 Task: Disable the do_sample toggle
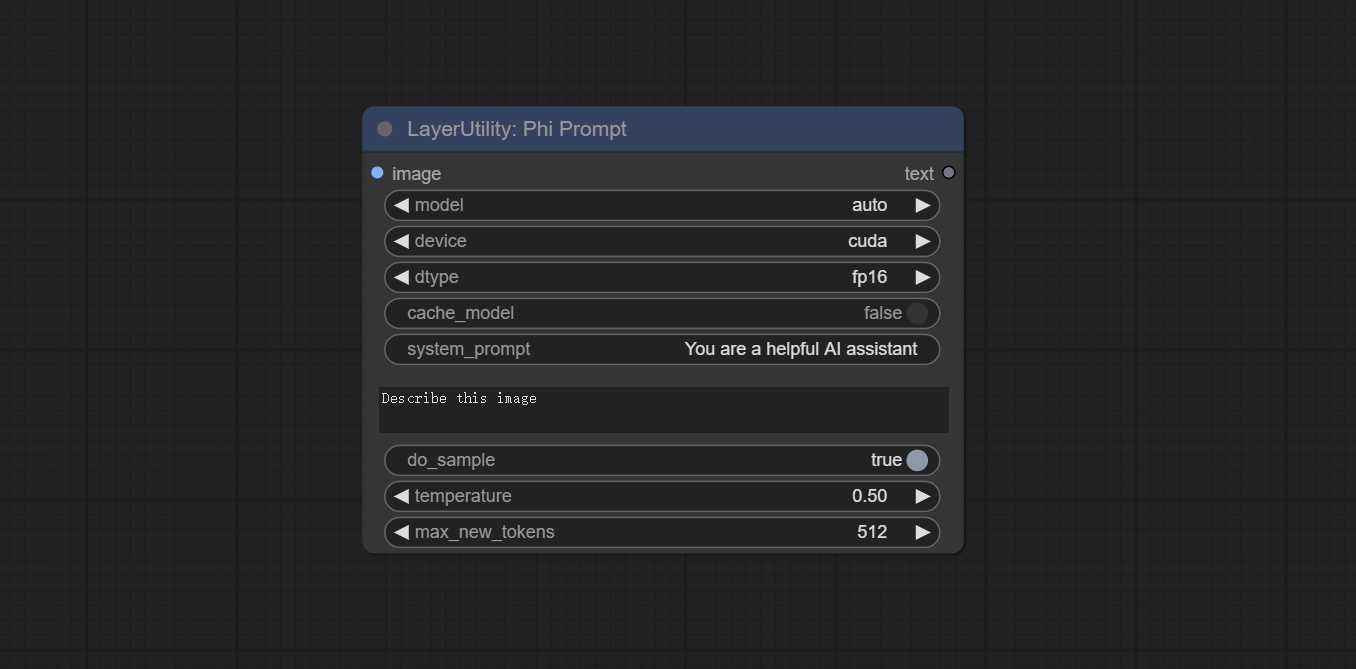click(x=916, y=460)
